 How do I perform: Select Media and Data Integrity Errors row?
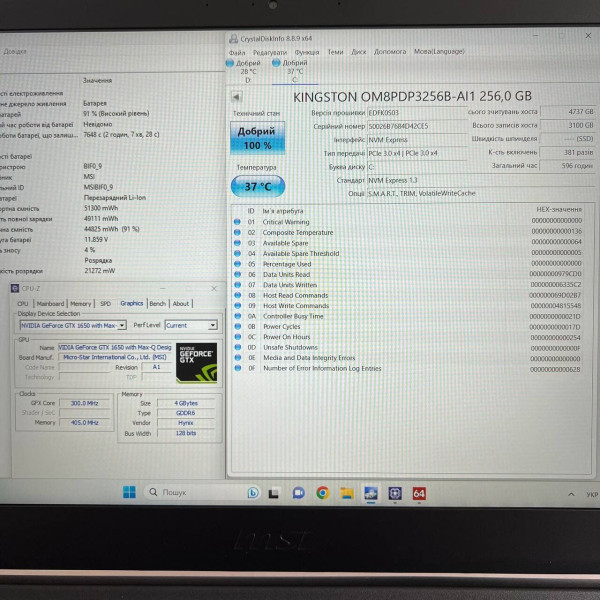click(407, 358)
